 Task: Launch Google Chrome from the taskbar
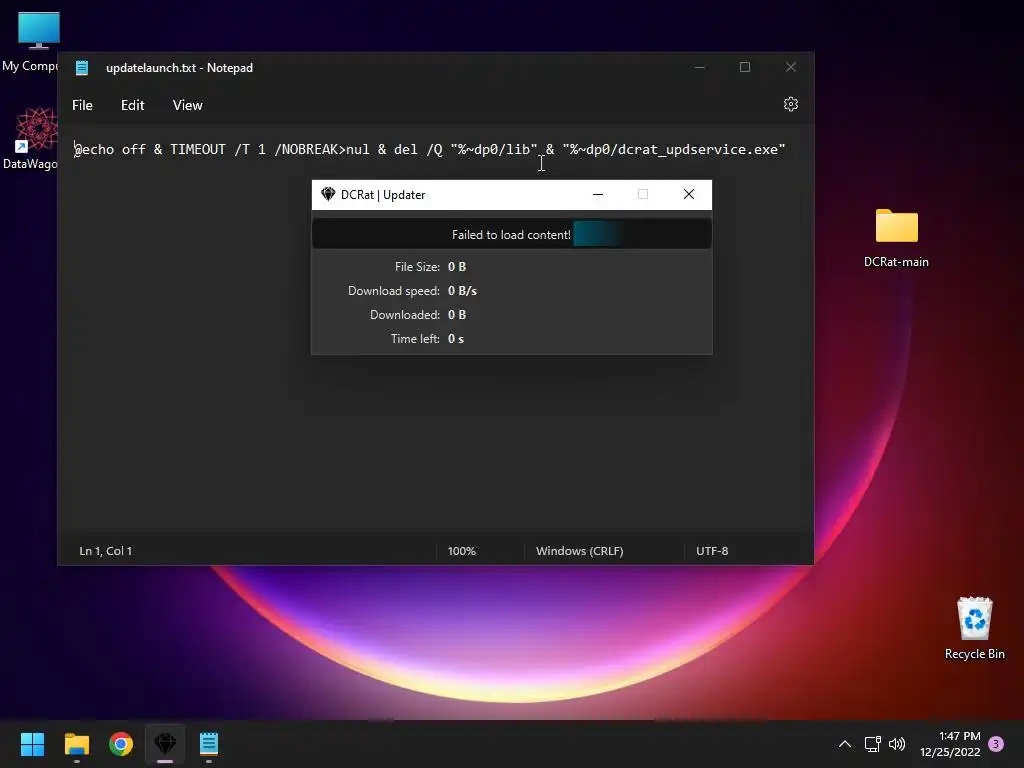tap(121, 744)
